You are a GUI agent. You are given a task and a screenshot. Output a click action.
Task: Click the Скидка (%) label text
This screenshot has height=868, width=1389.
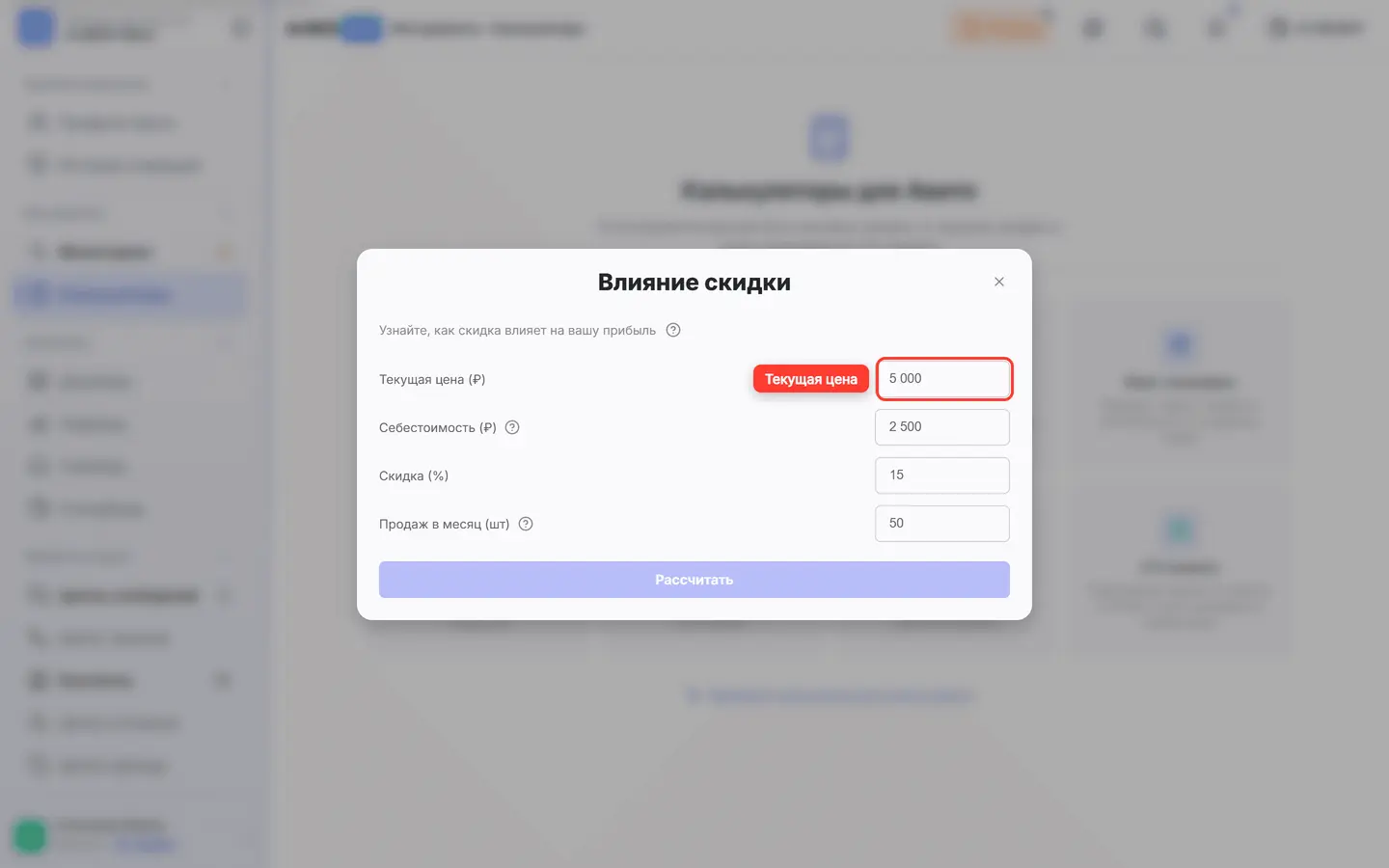414,475
